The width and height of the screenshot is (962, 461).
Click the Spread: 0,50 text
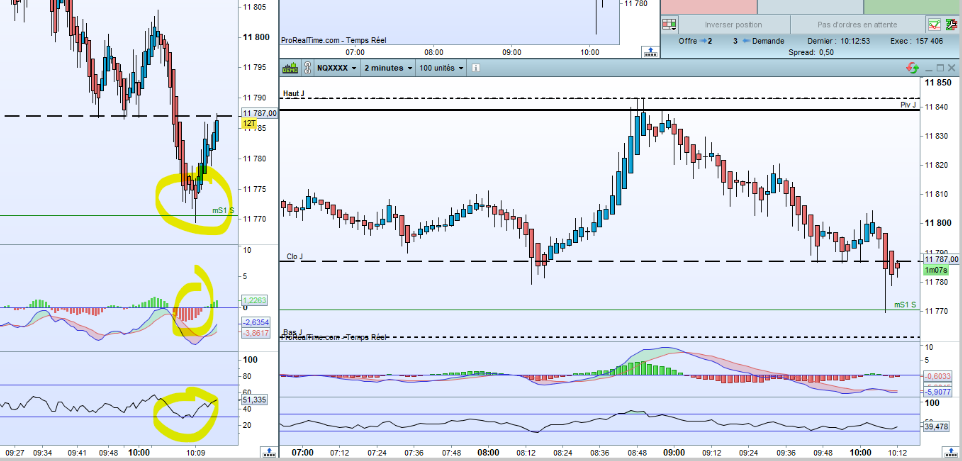tap(810, 53)
